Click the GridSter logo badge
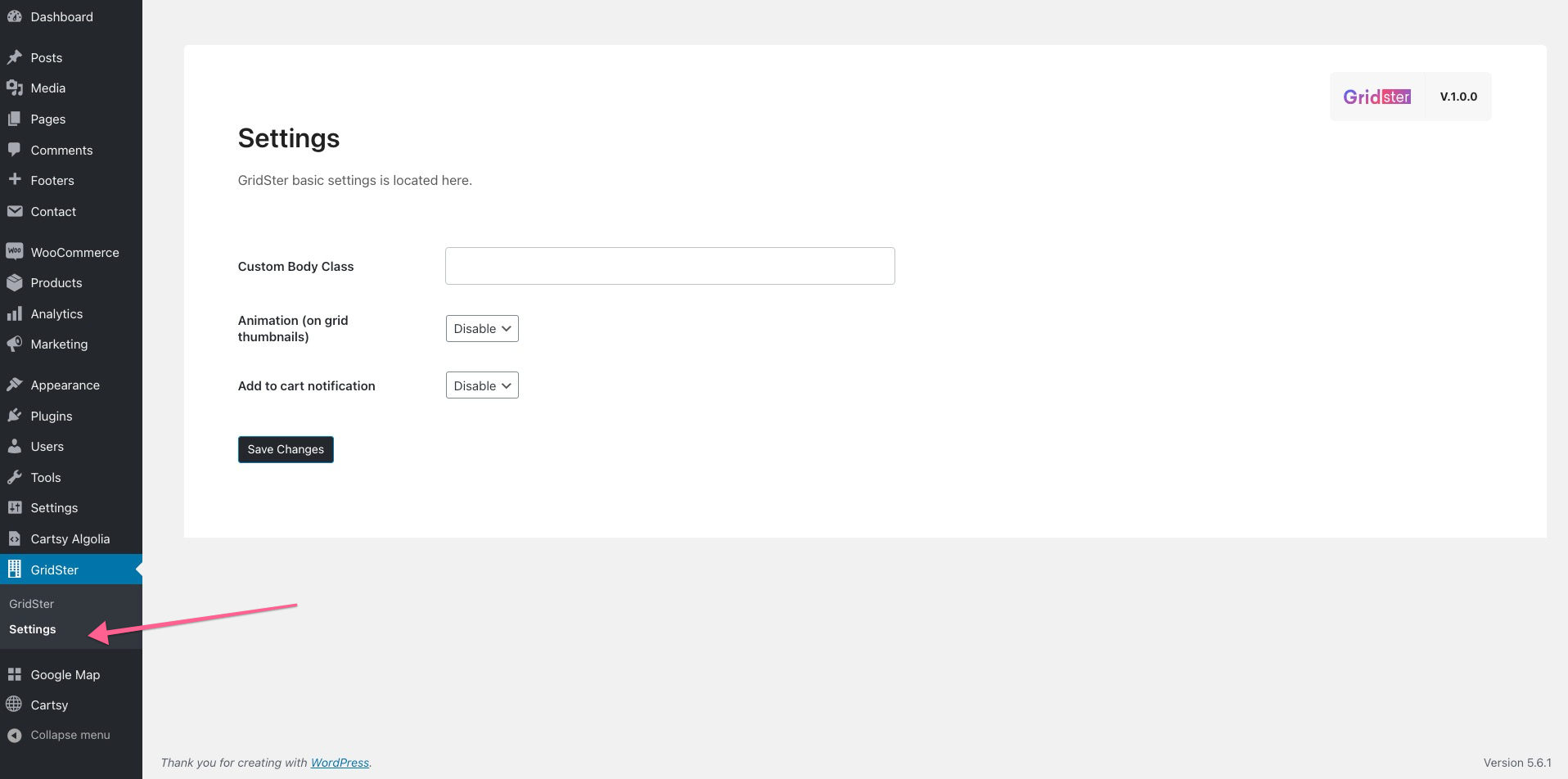Screen dimensions: 1568x779 pos(1377,97)
